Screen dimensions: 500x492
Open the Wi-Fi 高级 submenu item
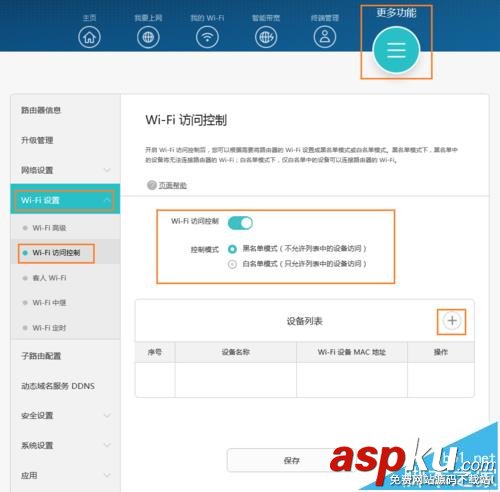click(49, 228)
